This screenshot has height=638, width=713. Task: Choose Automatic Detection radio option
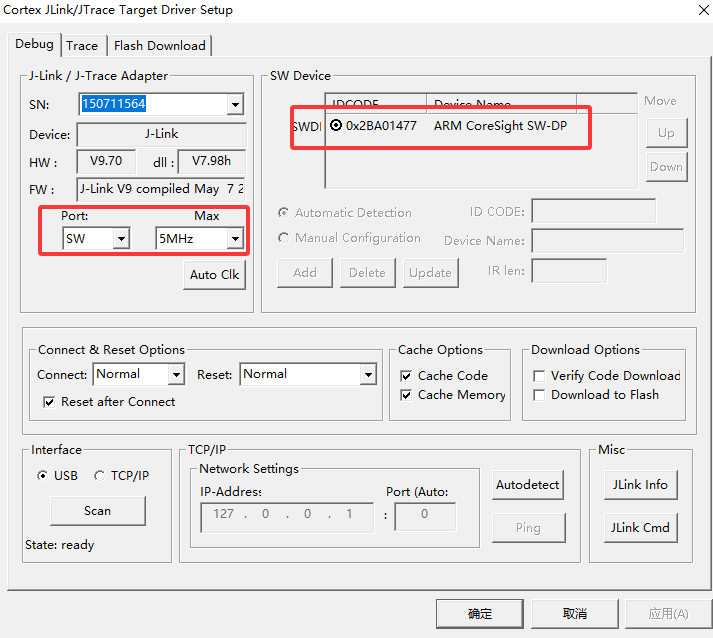pyautogui.click(x=283, y=212)
